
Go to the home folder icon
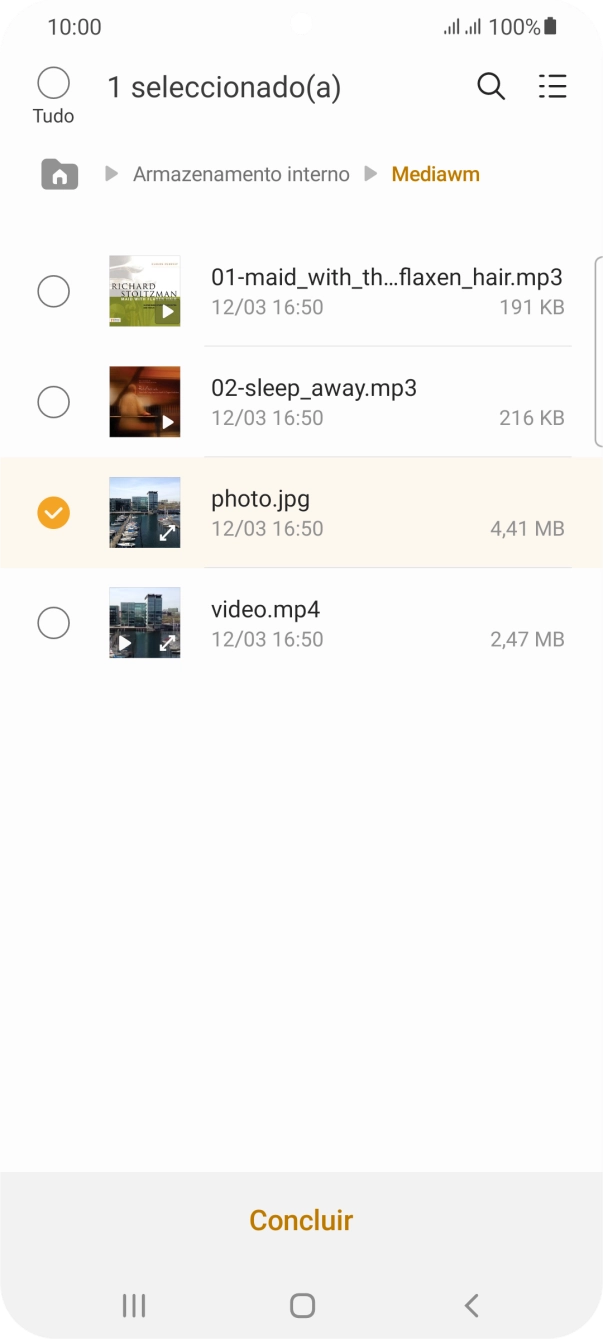point(60,175)
